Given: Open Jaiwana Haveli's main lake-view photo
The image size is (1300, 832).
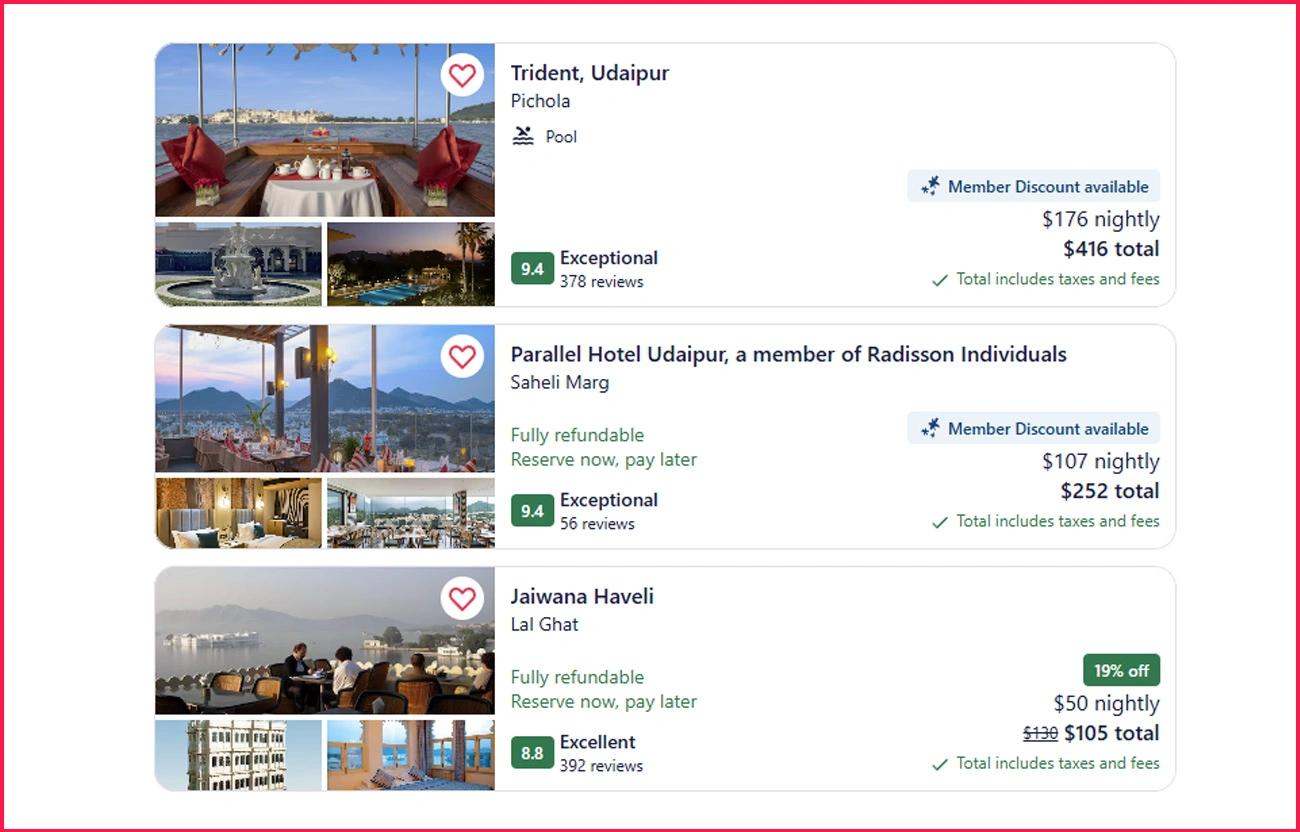Looking at the screenshot, I should [x=325, y=640].
